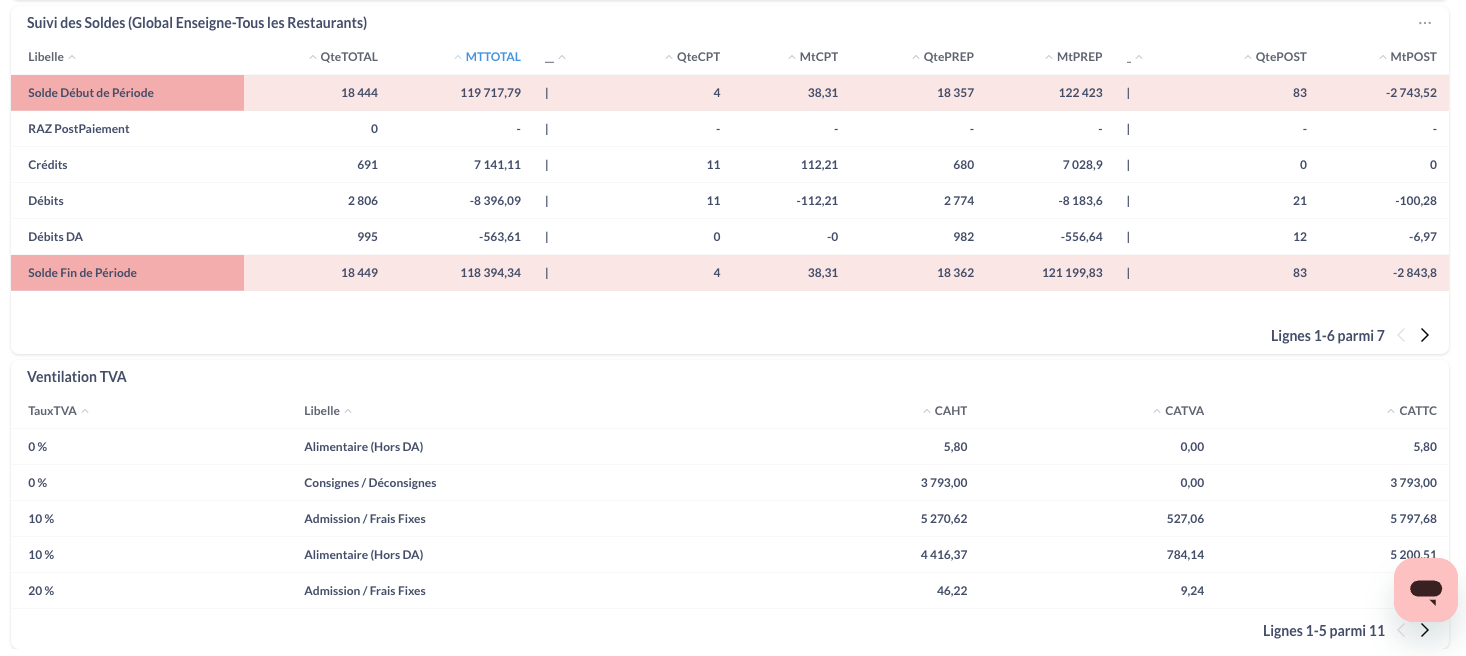This screenshot has width=1466, height=656.
Task: Open the chat support bubble
Action: [x=1425, y=590]
